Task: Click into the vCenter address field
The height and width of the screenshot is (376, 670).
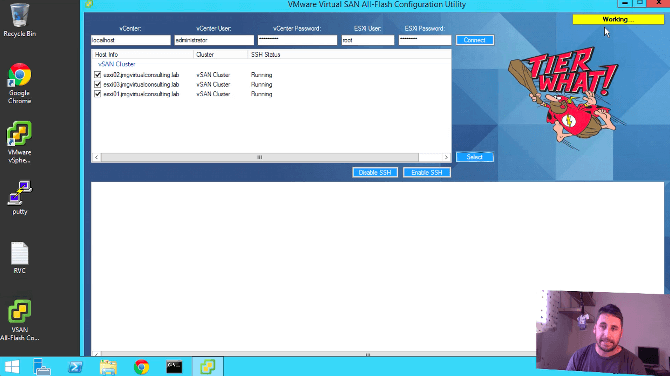Action: (x=130, y=40)
